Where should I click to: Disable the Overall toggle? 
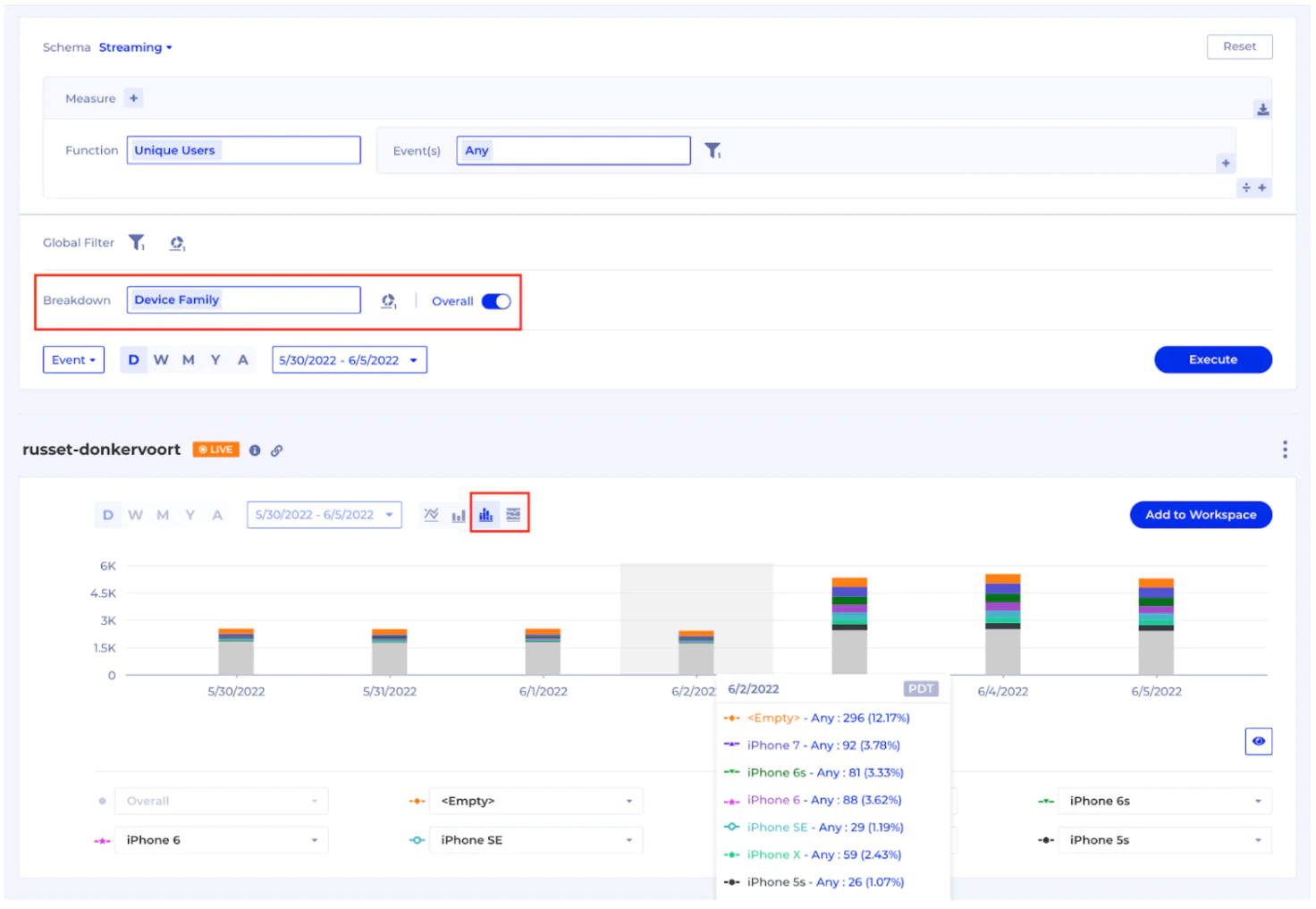click(x=496, y=301)
